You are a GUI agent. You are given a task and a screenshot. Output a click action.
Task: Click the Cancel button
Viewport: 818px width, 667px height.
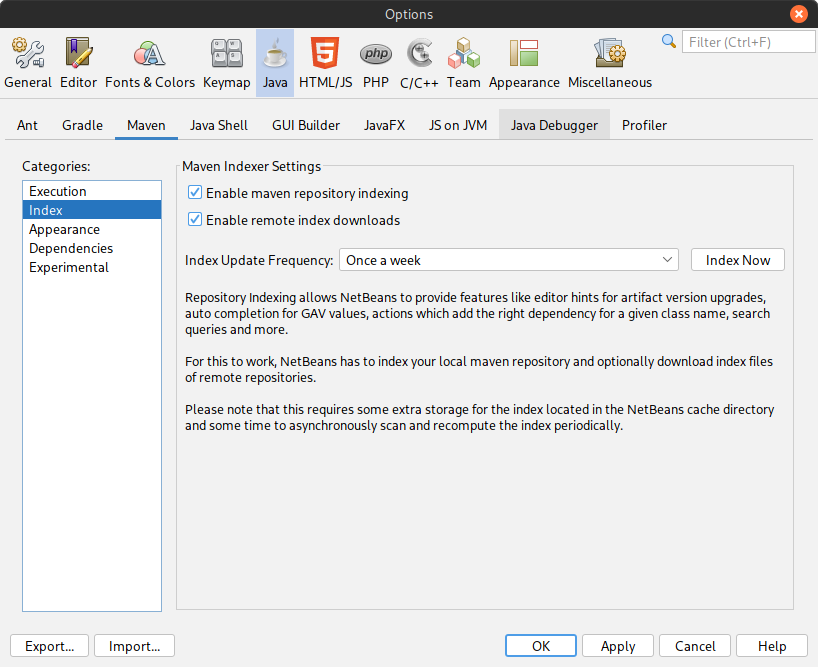click(x=695, y=646)
